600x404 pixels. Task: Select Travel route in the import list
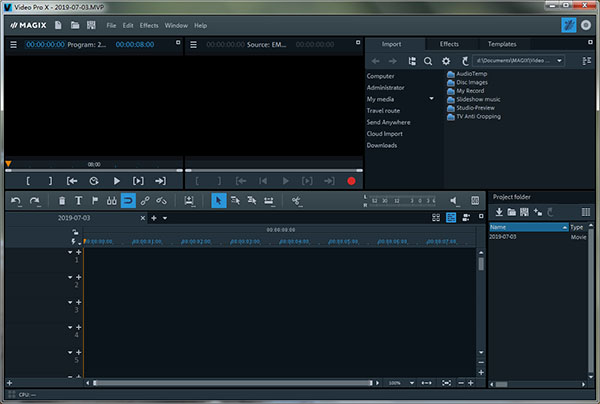point(383,111)
